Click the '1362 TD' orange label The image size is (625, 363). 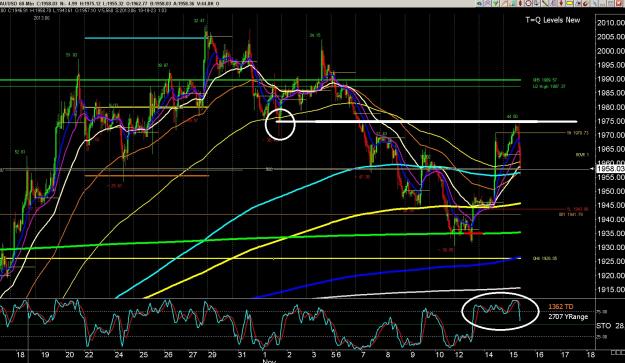(x=561, y=306)
